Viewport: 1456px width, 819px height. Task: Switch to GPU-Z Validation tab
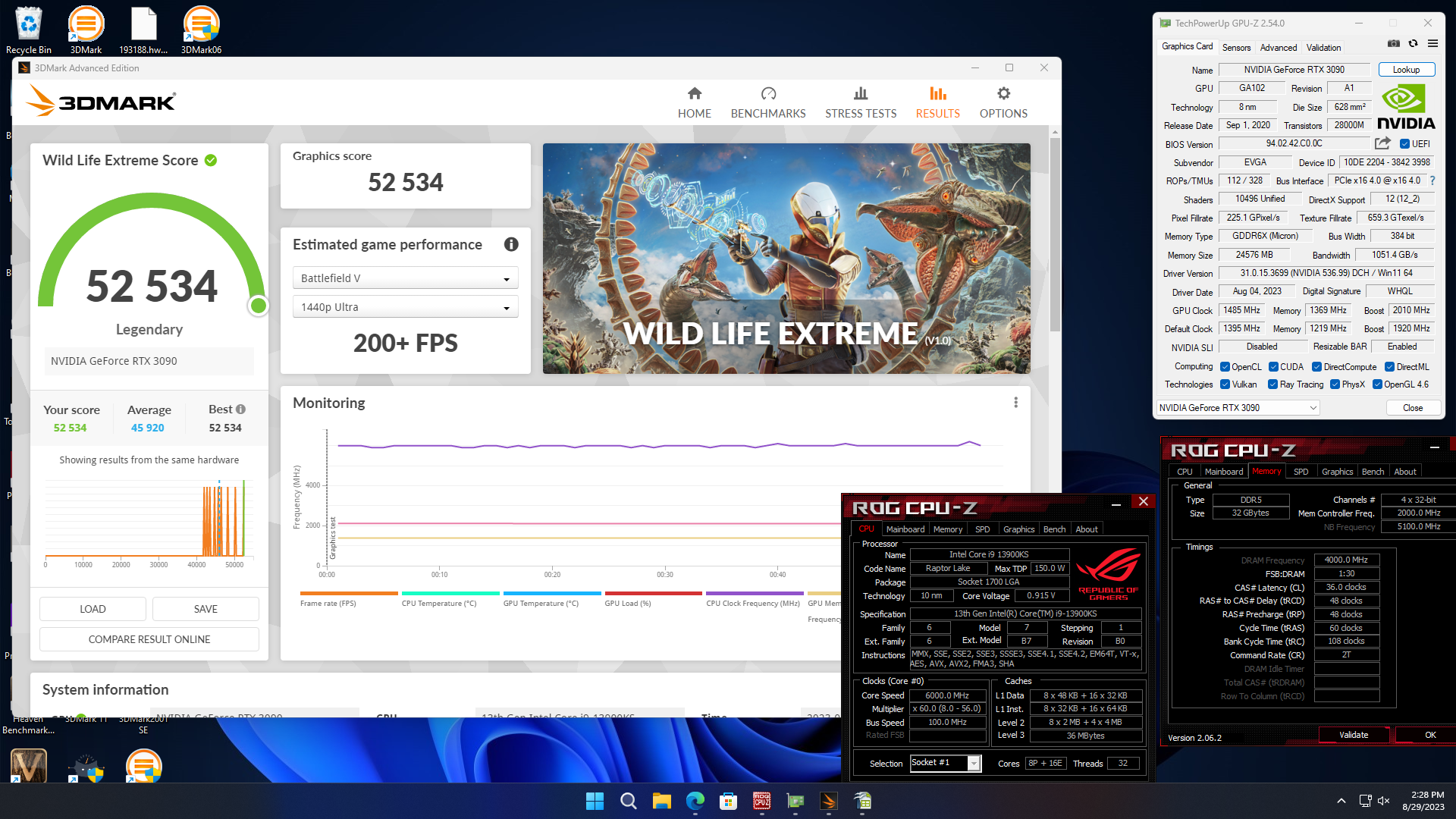pos(1323,47)
